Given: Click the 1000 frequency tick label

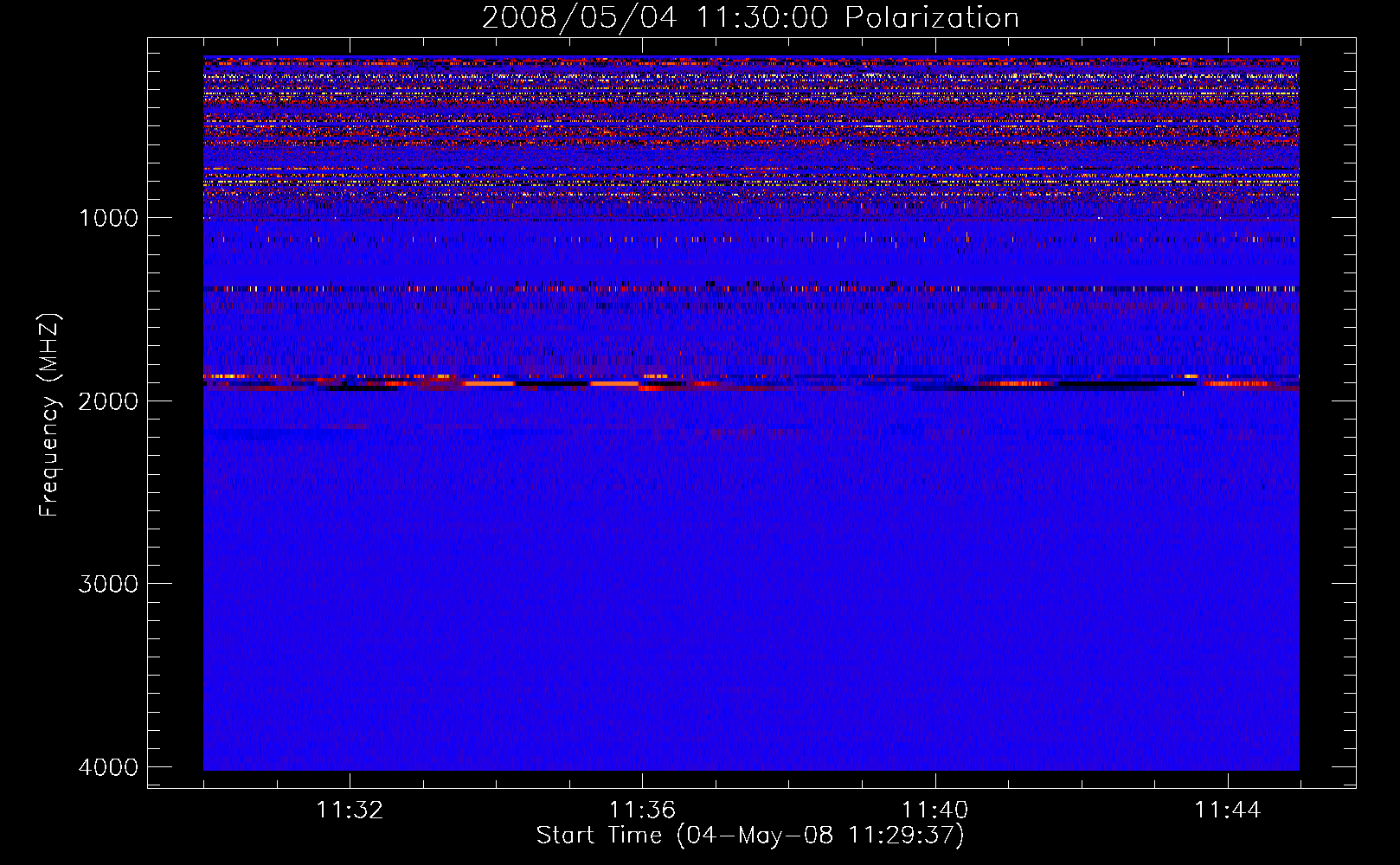Looking at the screenshot, I should pyautogui.click(x=108, y=218).
